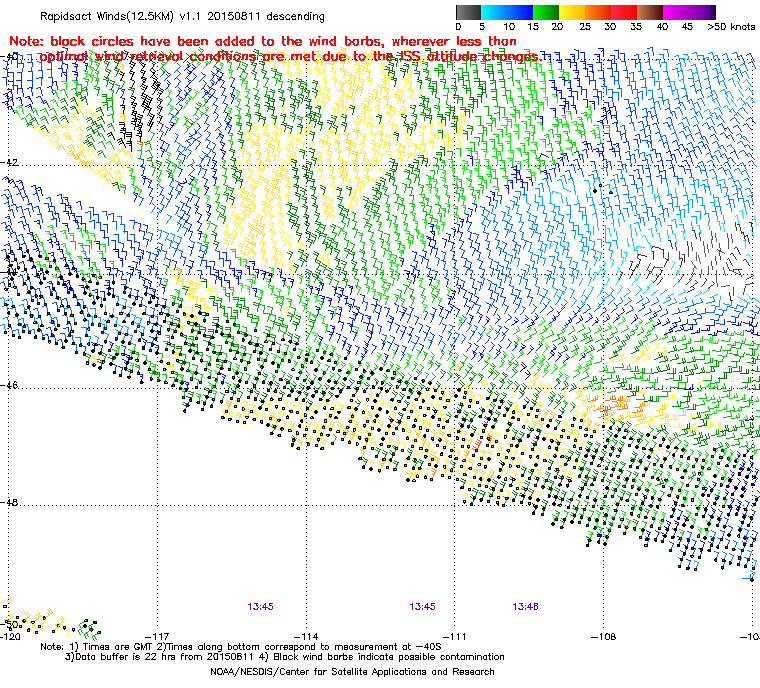Click the '15' legend tick label
The height and width of the screenshot is (688, 760).
(533, 27)
